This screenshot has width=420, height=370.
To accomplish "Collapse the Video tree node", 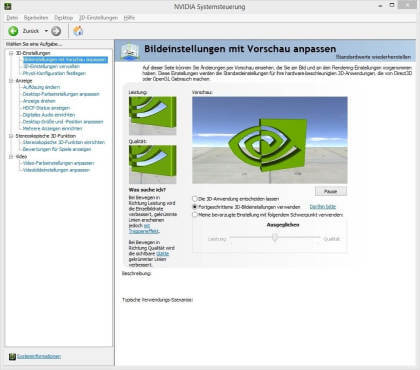I will point(11,156).
